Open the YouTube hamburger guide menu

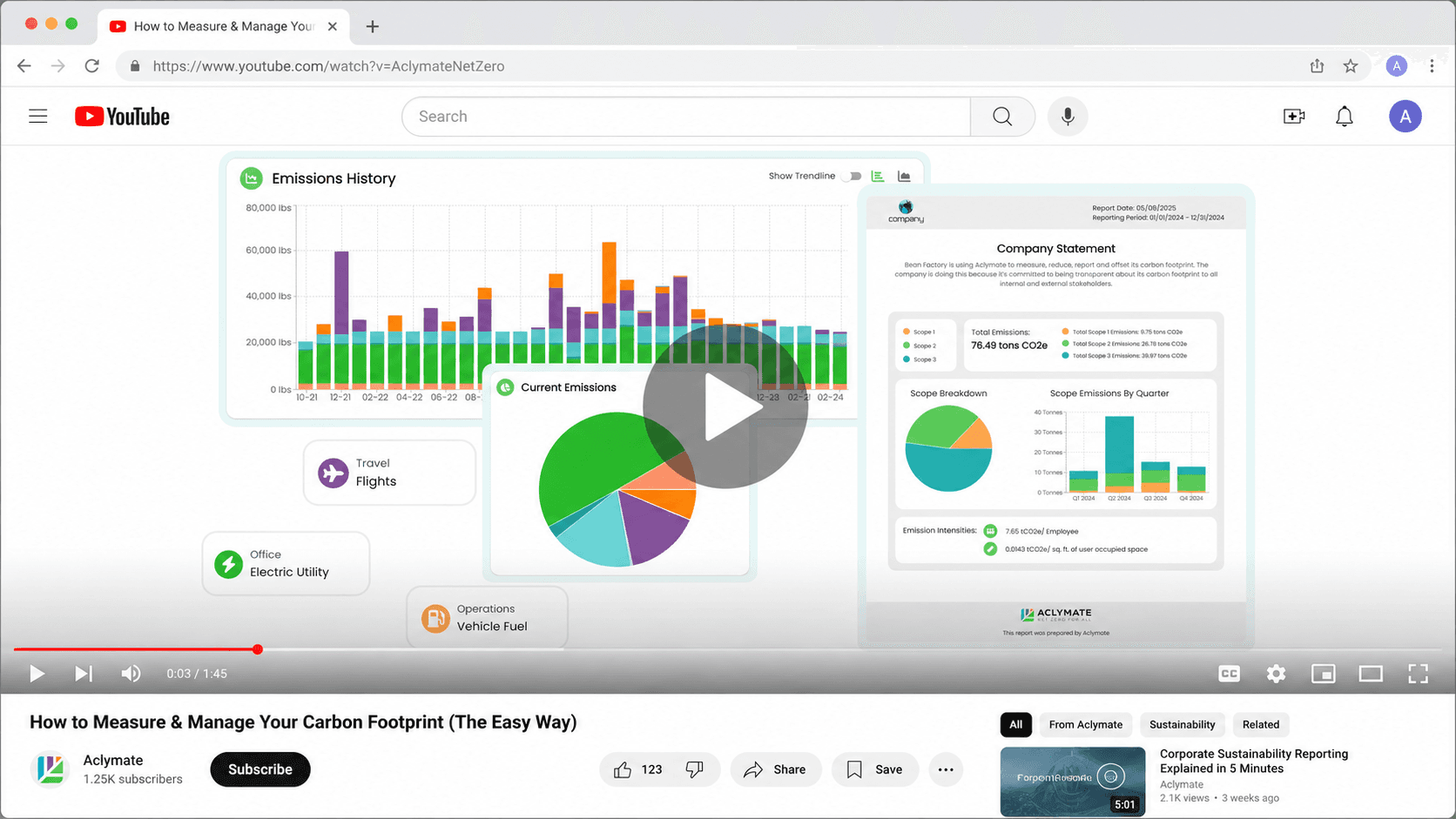(x=38, y=117)
